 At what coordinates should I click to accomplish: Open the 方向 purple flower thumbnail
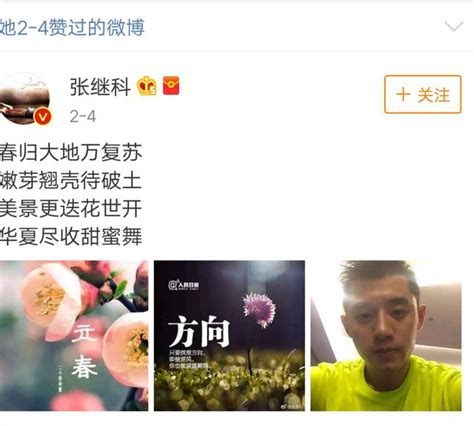click(x=229, y=336)
